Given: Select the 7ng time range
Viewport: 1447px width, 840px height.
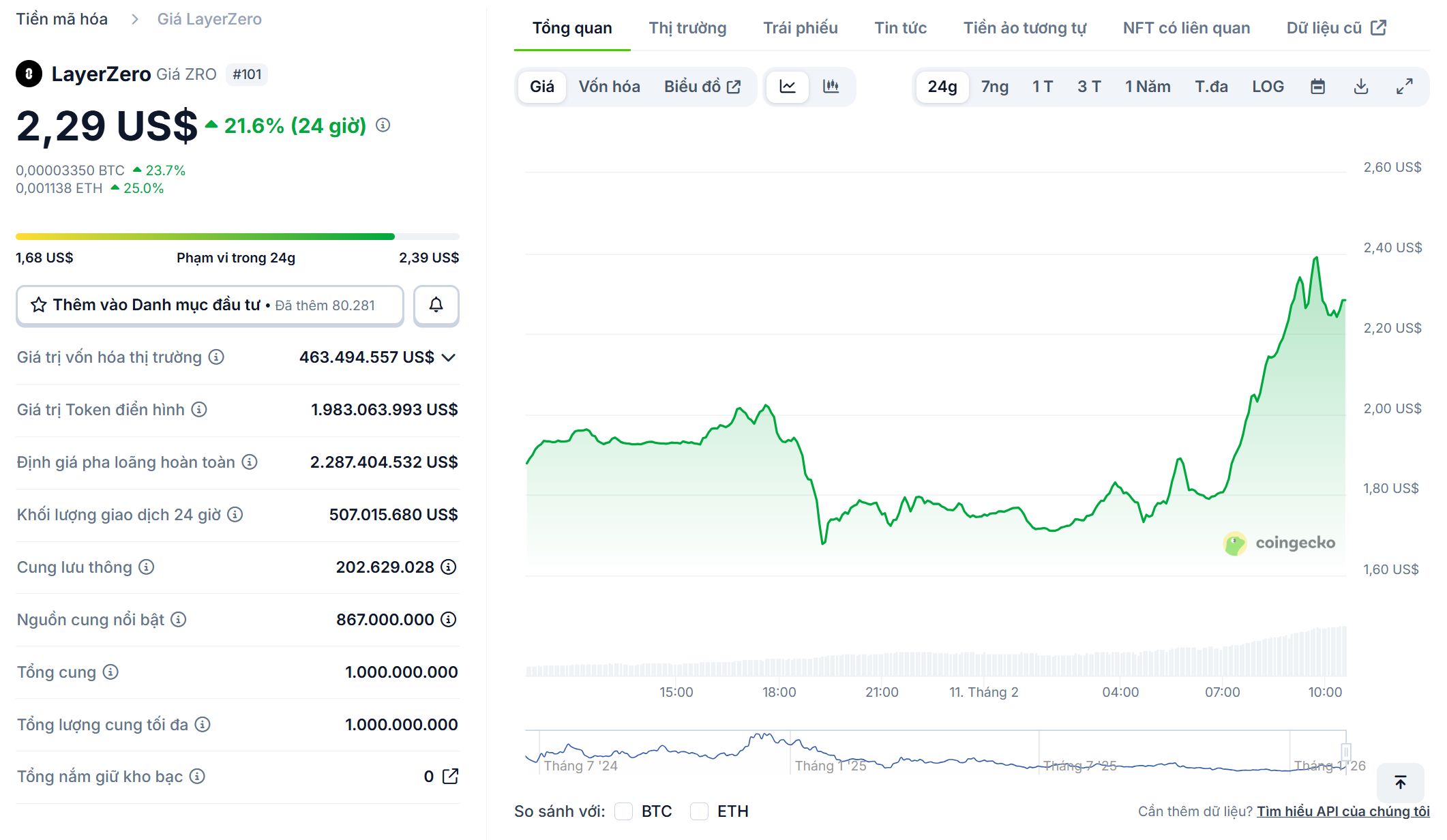Looking at the screenshot, I should point(994,87).
